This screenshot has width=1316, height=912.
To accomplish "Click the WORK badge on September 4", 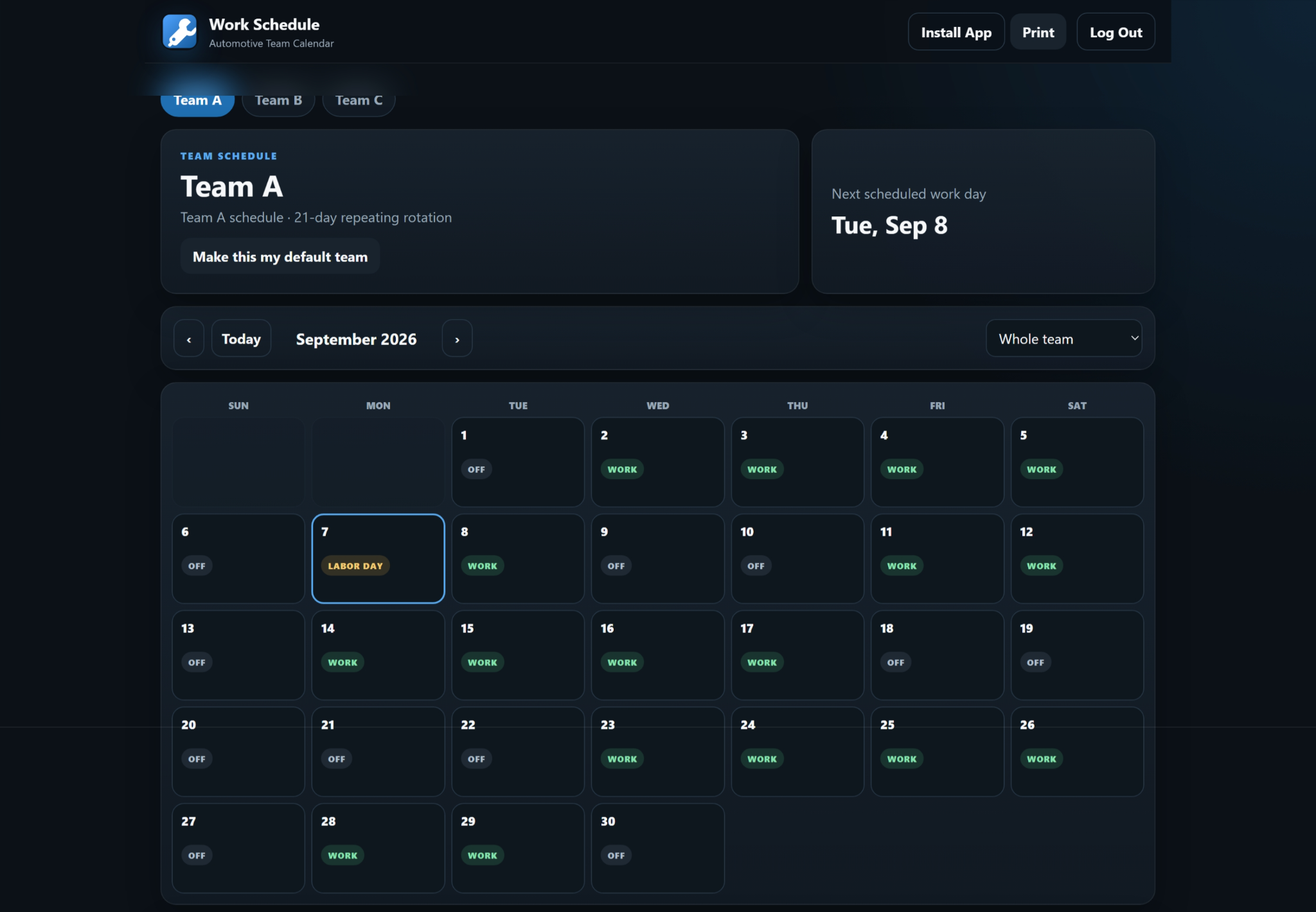I will (902, 469).
